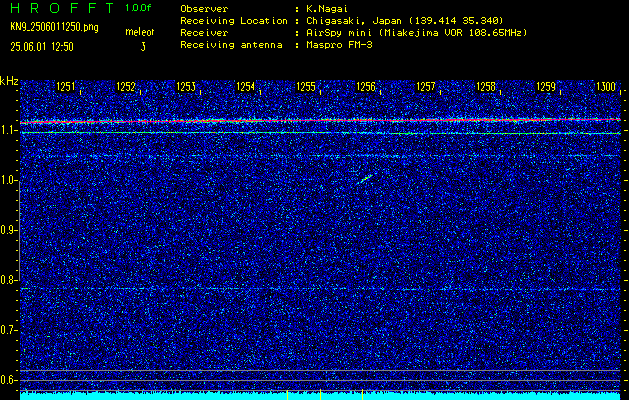Click the 0.8 kHz axis label
Screen dimensions: 629x400
7,280
